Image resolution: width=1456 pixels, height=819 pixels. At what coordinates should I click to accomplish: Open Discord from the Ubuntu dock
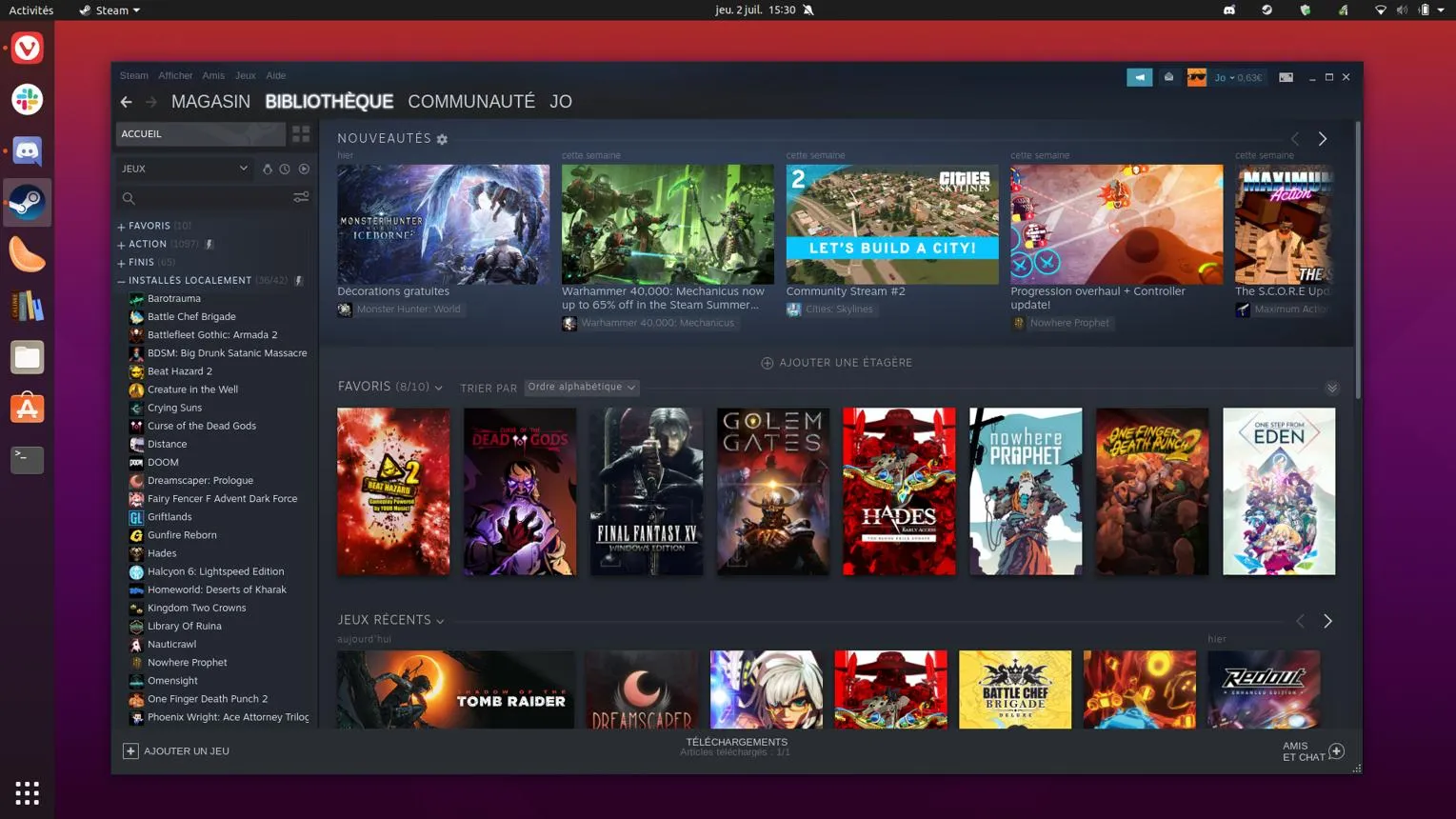coord(27,150)
